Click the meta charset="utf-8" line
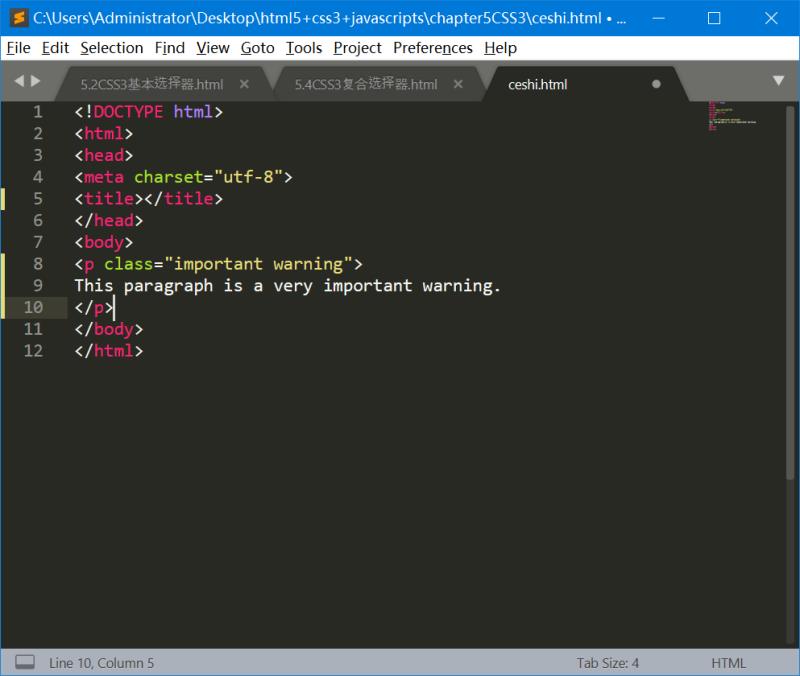Image resolution: width=800 pixels, height=676 pixels. [x=183, y=177]
